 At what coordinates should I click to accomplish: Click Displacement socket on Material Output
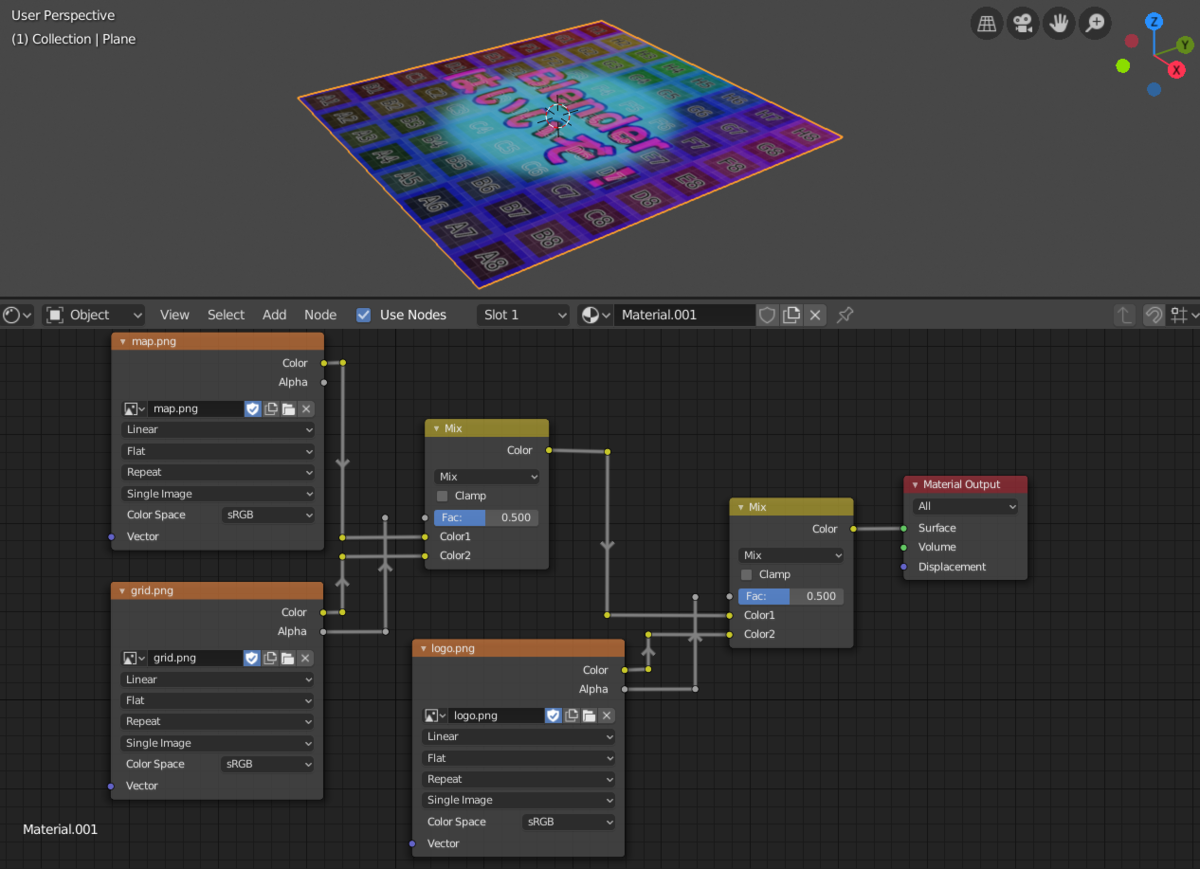click(x=904, y=567)
